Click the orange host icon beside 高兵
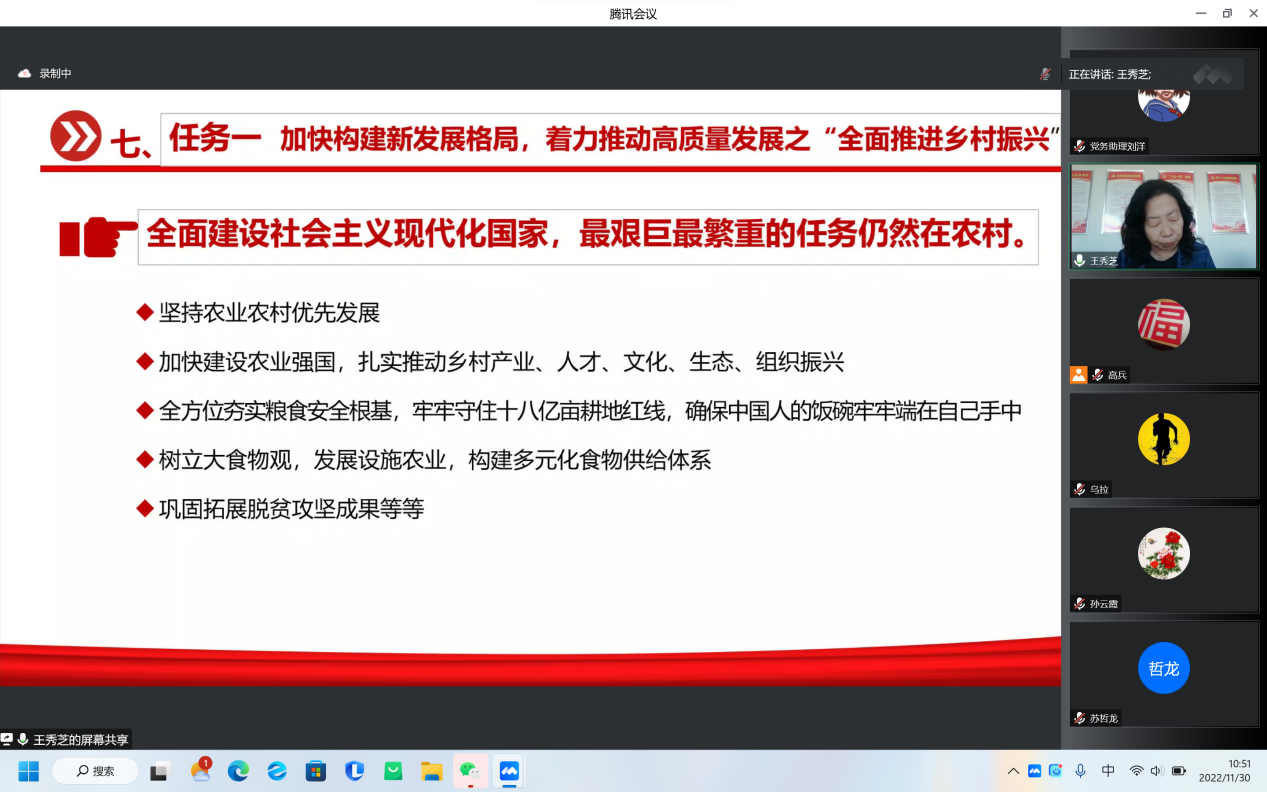 click(x=1078, y=375)
